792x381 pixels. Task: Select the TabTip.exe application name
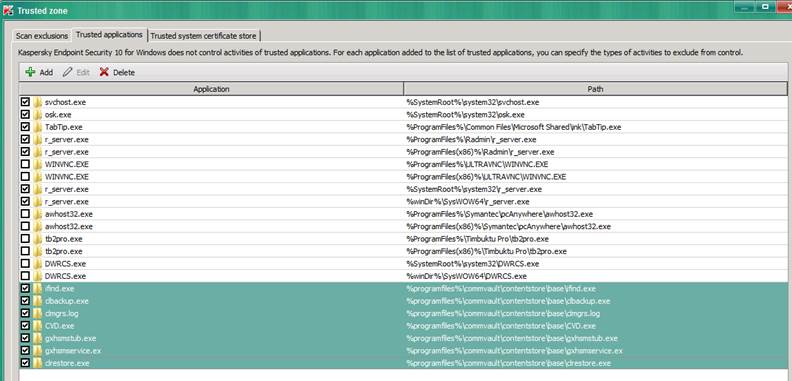64,127
